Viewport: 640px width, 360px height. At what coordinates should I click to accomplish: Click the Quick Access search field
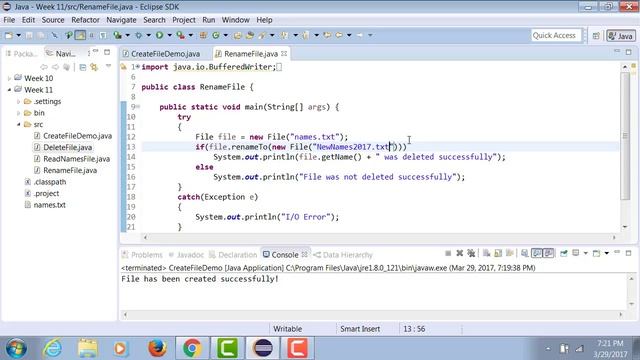click(x=556, y=36)
